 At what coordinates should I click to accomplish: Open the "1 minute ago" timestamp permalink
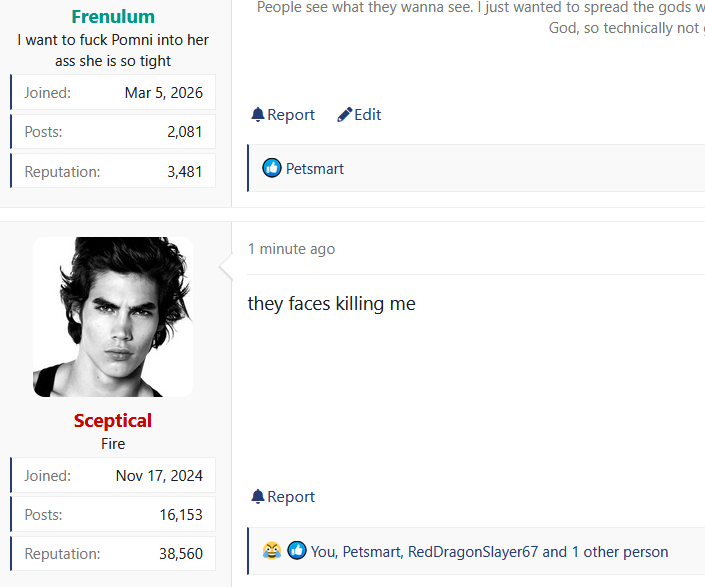pos(291,249)
